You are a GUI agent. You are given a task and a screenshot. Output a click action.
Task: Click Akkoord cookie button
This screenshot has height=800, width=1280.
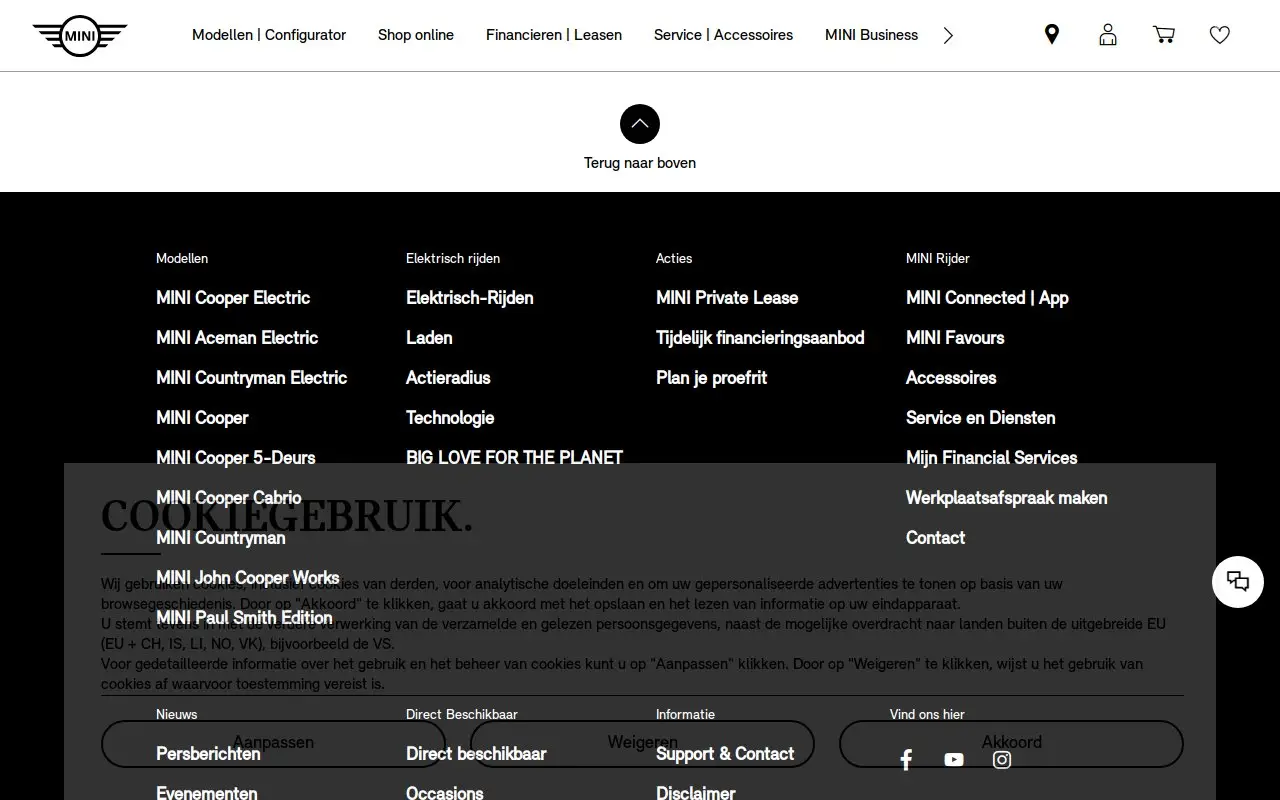(1011, 743)
